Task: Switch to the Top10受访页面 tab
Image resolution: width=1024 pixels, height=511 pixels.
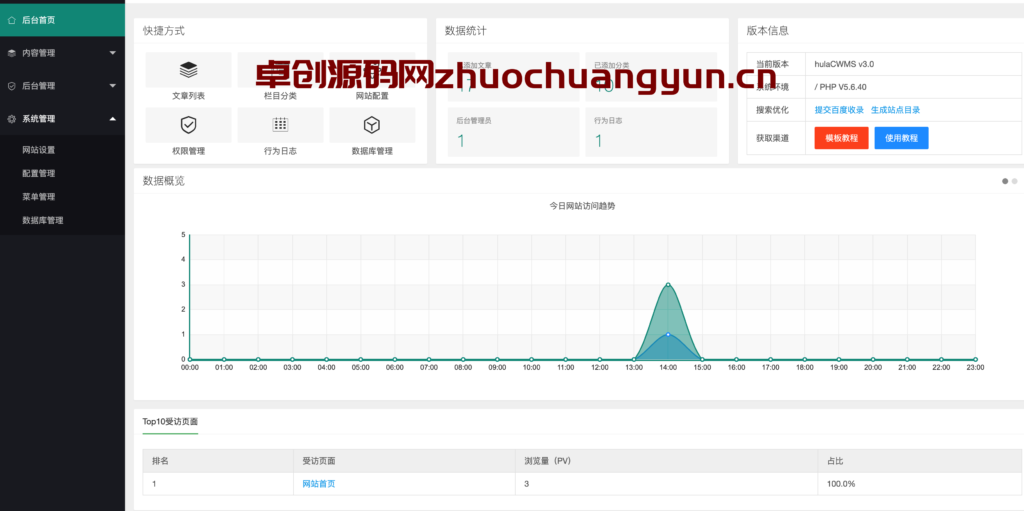Action: (x=170, y=421)
